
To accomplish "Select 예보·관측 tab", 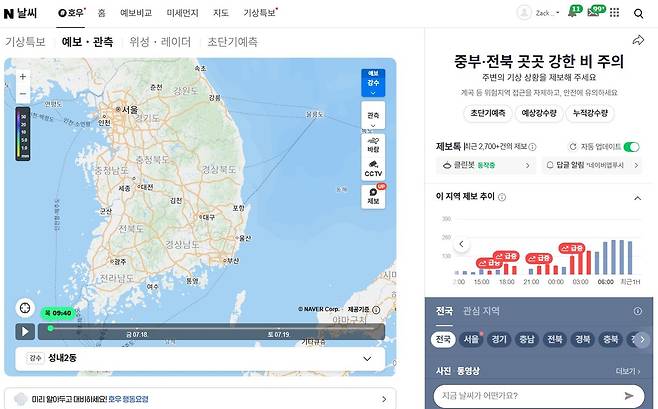I will pos(87,42).
